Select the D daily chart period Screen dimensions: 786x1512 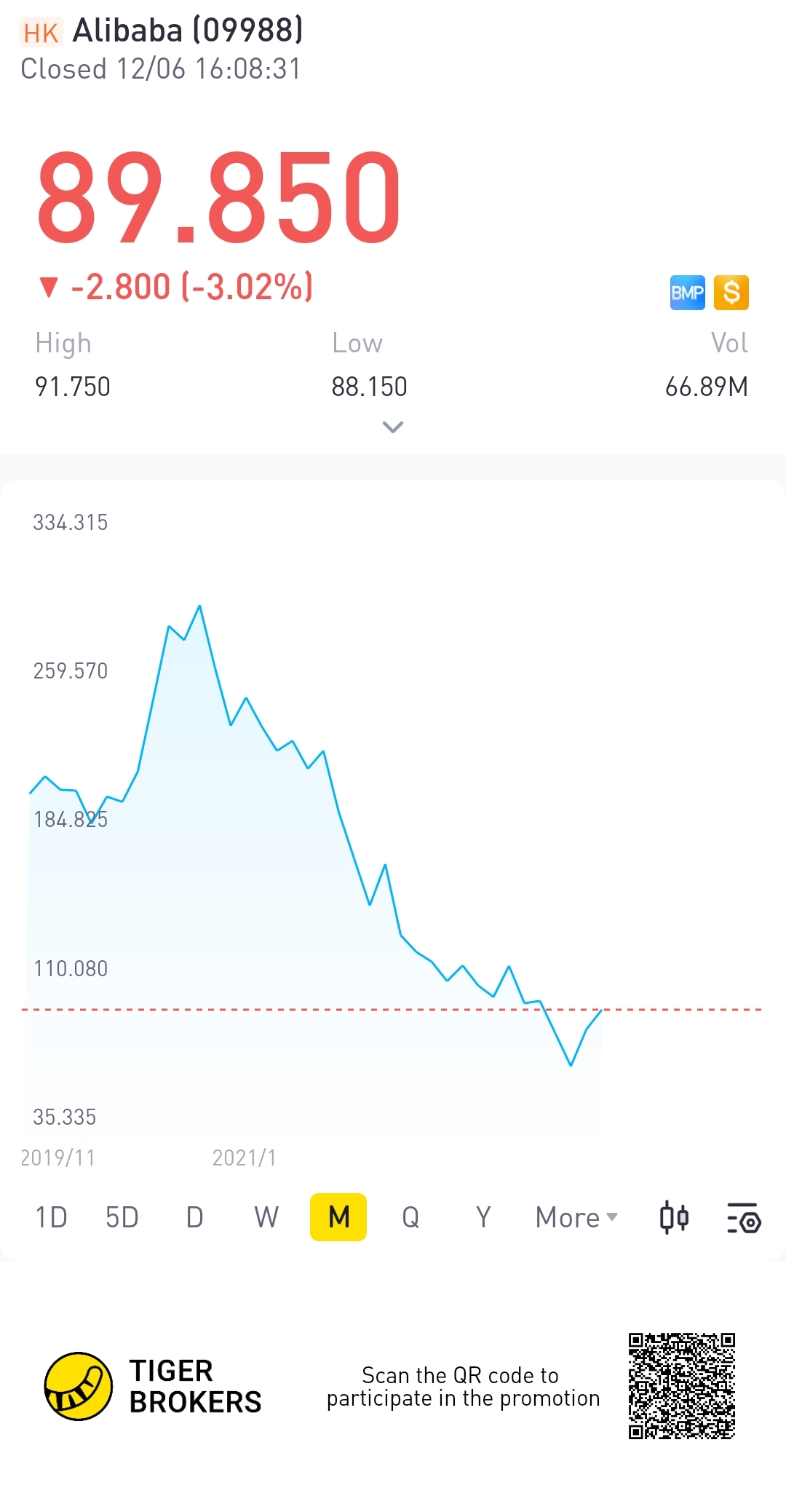coord(194,1217)
